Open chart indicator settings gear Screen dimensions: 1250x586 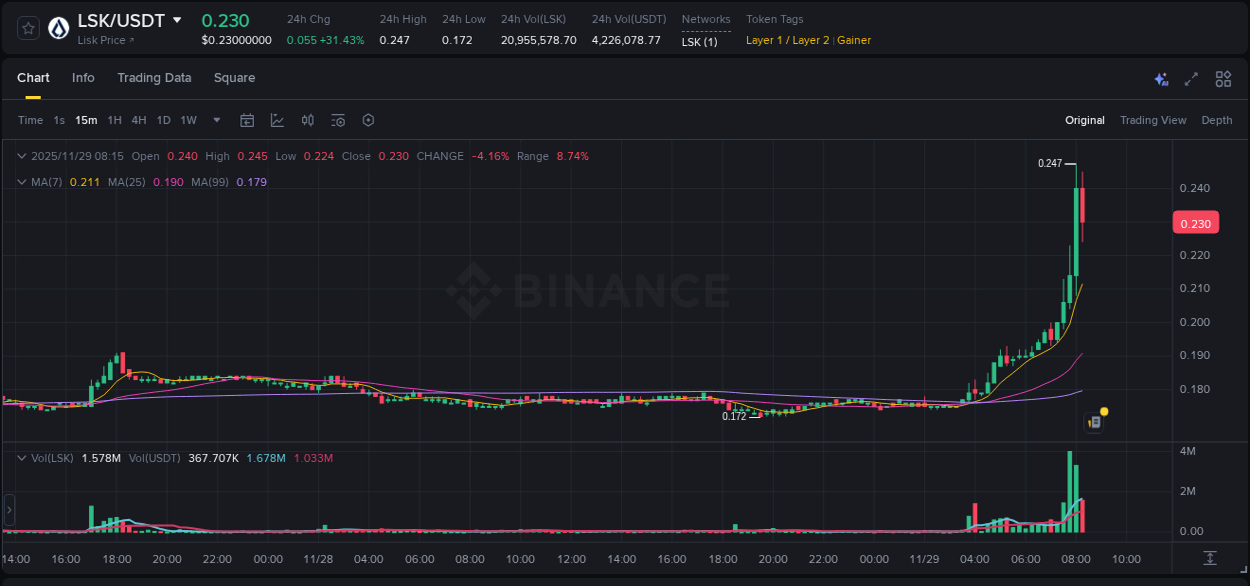(x=368, y=119)
